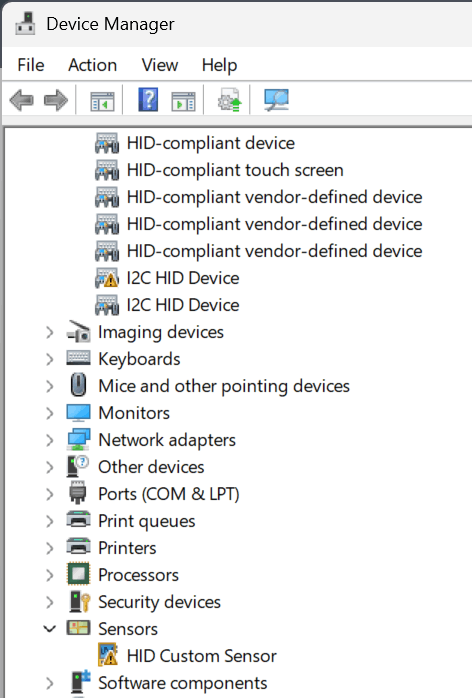The width and height of the screenshot is (472, 698).
Task: Collapse the Sensors category
Action: [x=49, y=629]
